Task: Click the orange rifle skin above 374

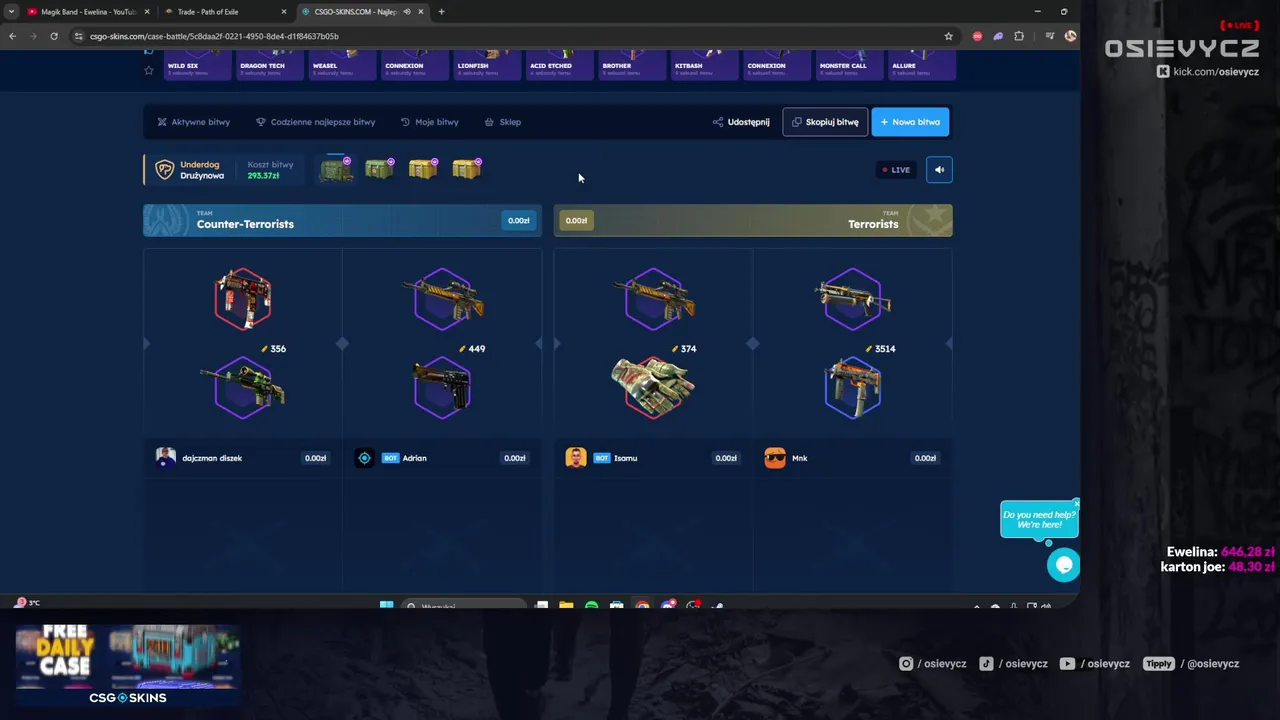Action: 653,298
